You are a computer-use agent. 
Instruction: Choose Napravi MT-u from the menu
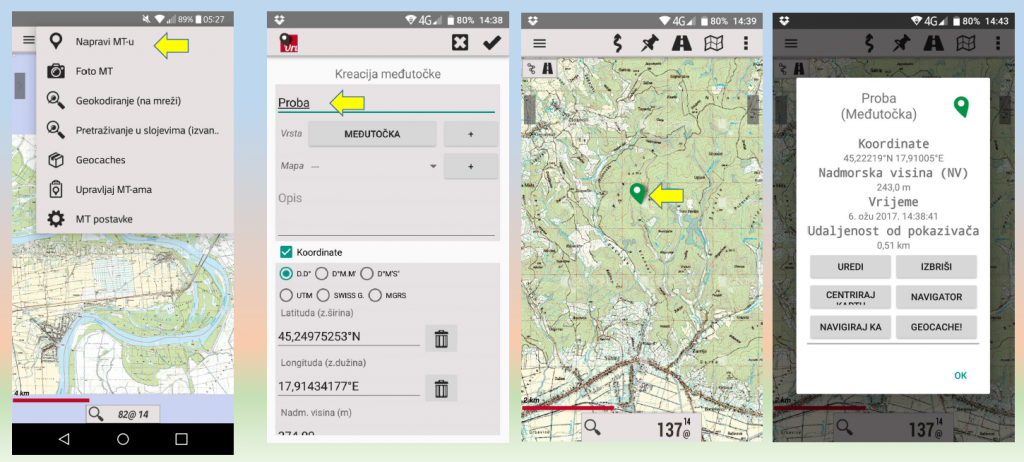(x=105, y=42)
